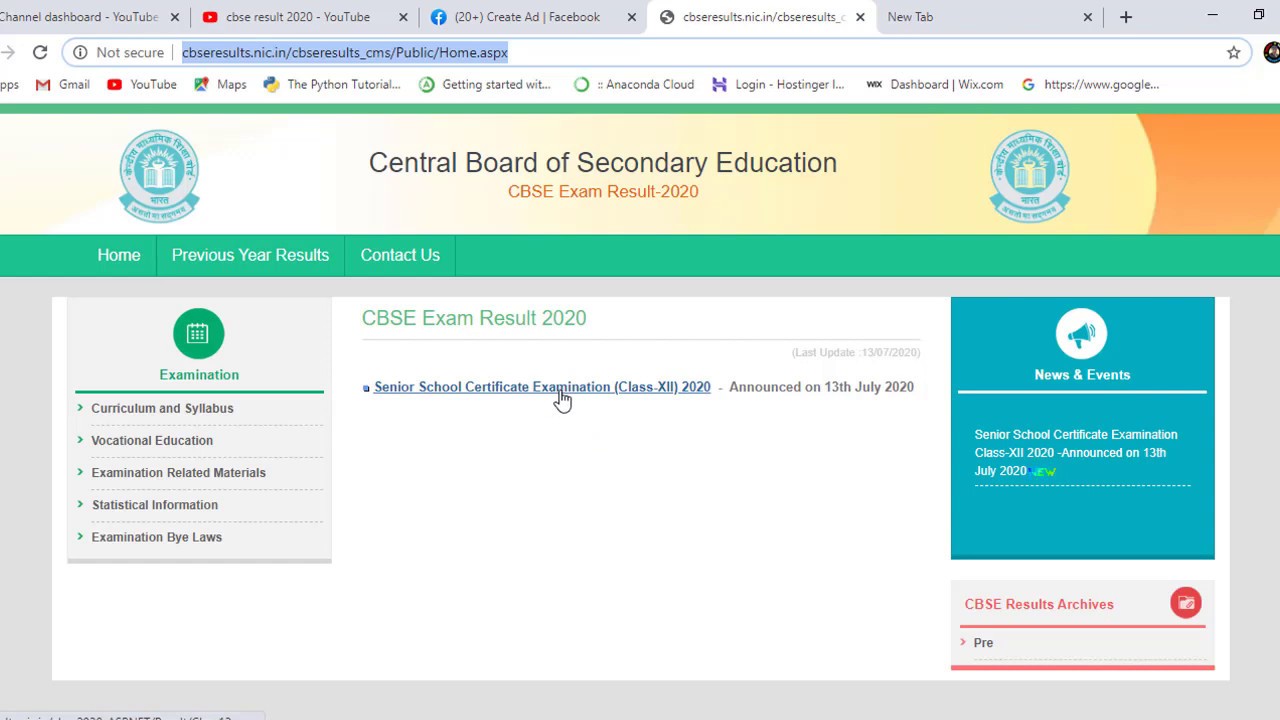The height and width of the screenshot is (720, 1280).
Task: Click the Examination sidebar heading
Action: tap(199, 375)
